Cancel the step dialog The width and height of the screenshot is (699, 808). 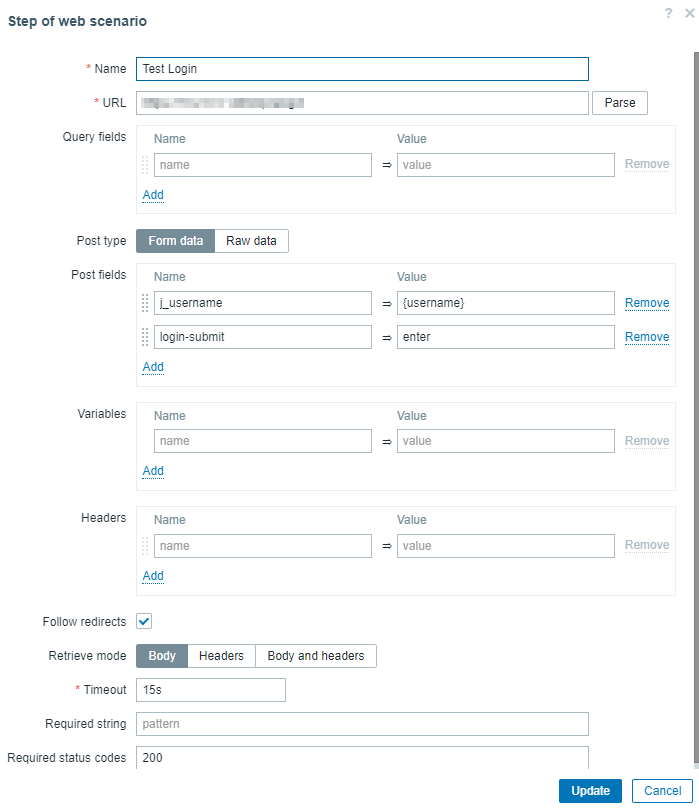(662, 791)
